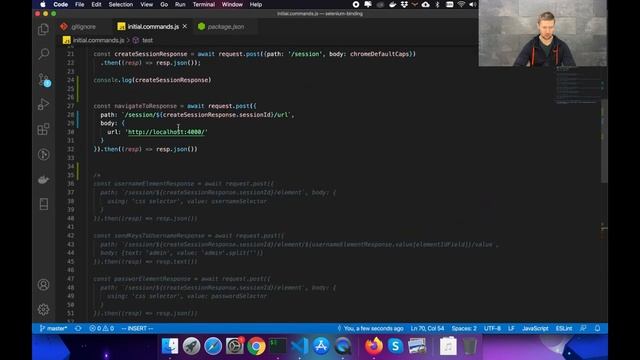This screenshot has width=640, height=360.
Task: Change indentation via Spaces: 2
Action: tap(464, 328)
